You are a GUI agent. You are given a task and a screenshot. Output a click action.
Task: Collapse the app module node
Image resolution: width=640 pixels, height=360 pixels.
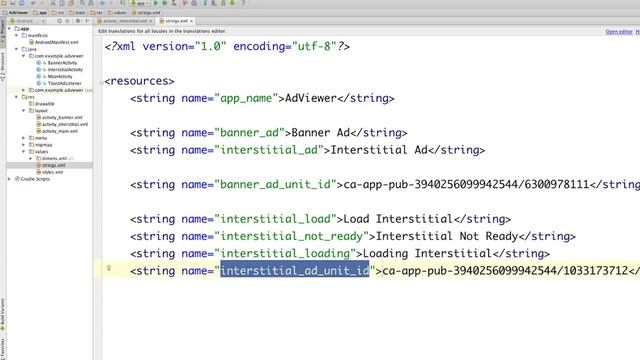coord(9,29)
